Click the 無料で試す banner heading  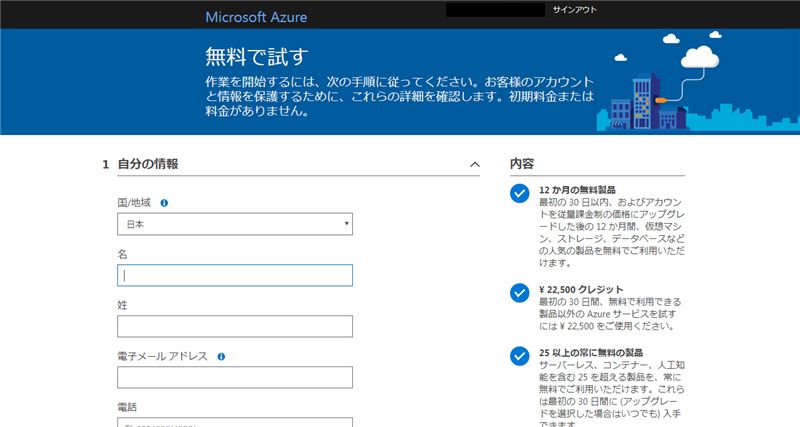click(257, 57)
